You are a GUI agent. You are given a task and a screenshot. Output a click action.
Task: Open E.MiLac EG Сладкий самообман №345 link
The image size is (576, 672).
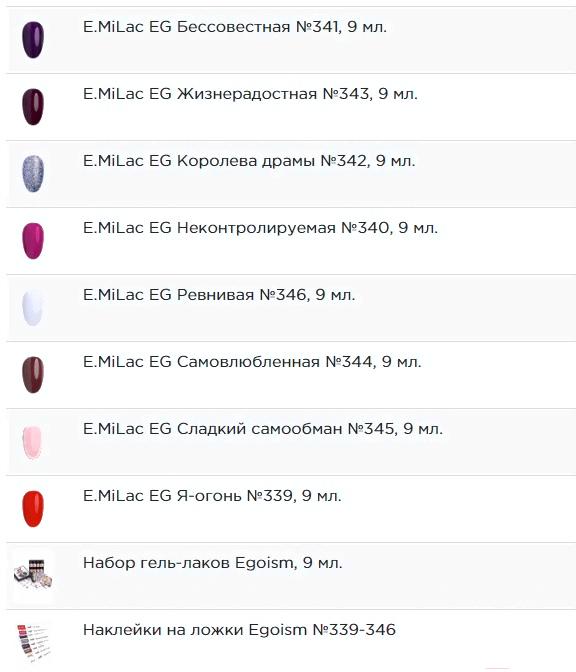[x=262, y=429]
